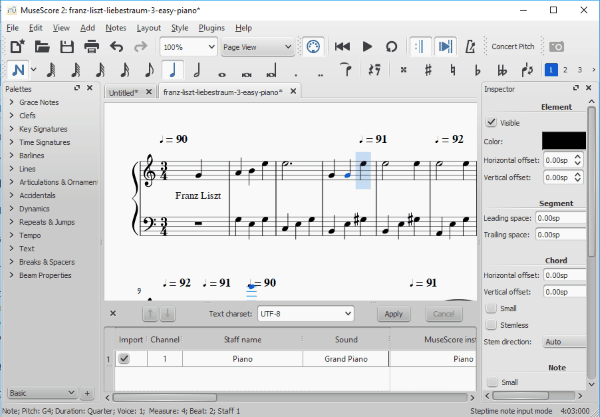
Task: Click the image capture camera icon
Action: (556, 47)
